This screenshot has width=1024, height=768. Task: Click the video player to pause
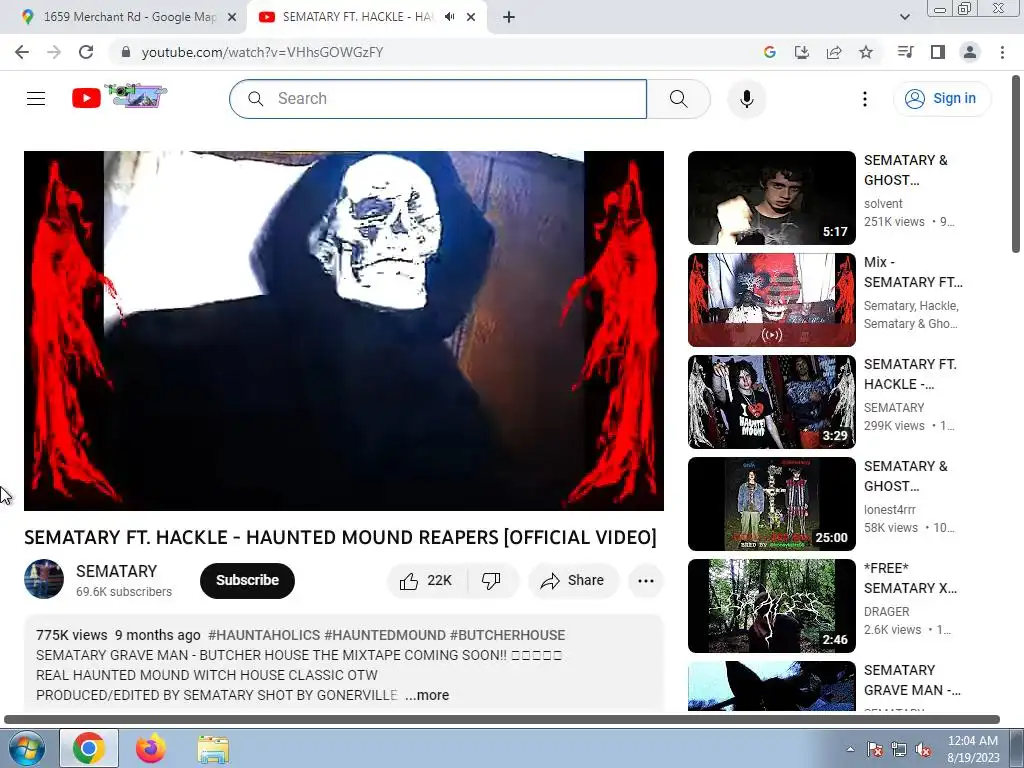344,330
